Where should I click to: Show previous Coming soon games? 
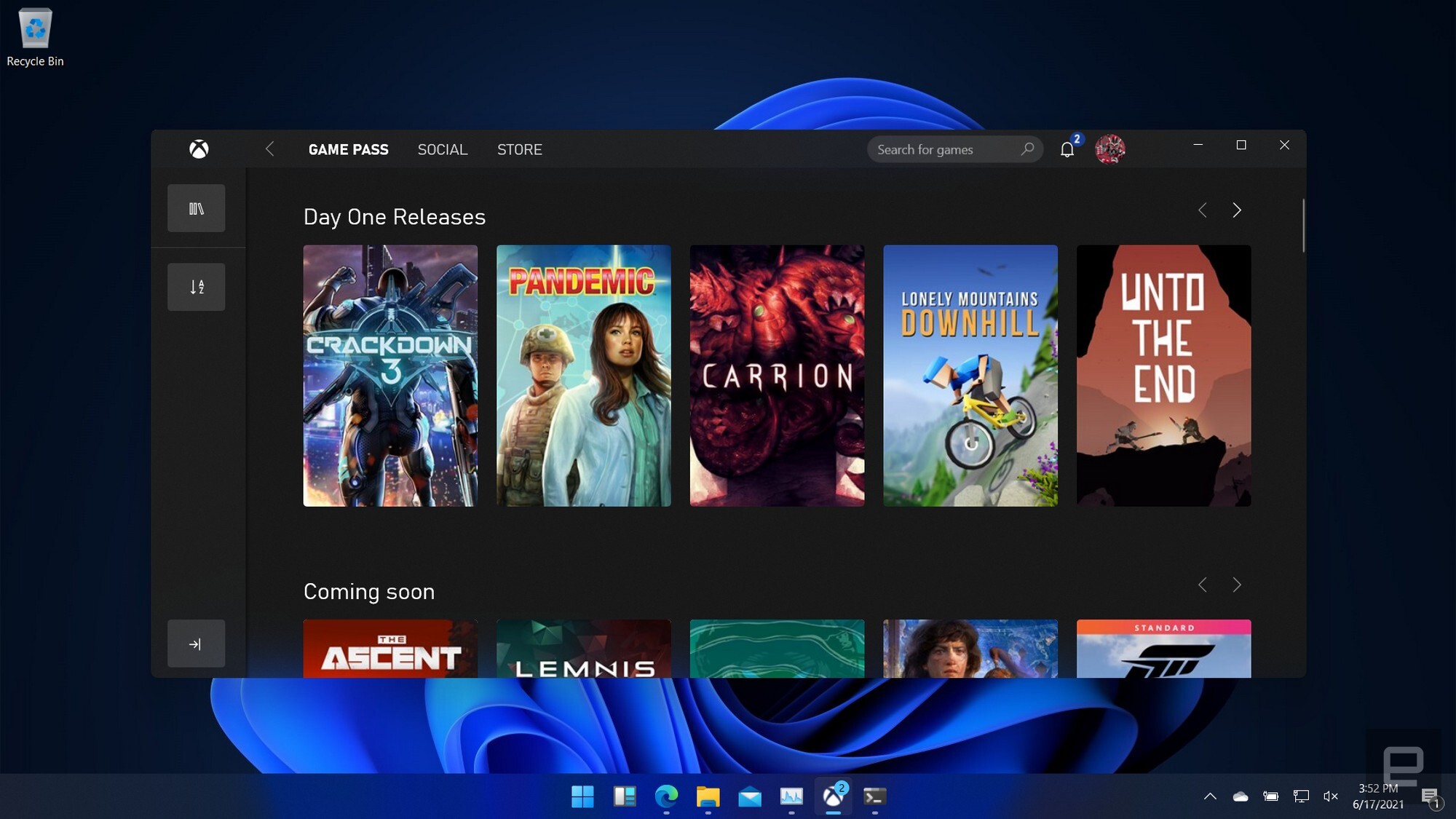pyautogui.click(x=1203, y=585)
